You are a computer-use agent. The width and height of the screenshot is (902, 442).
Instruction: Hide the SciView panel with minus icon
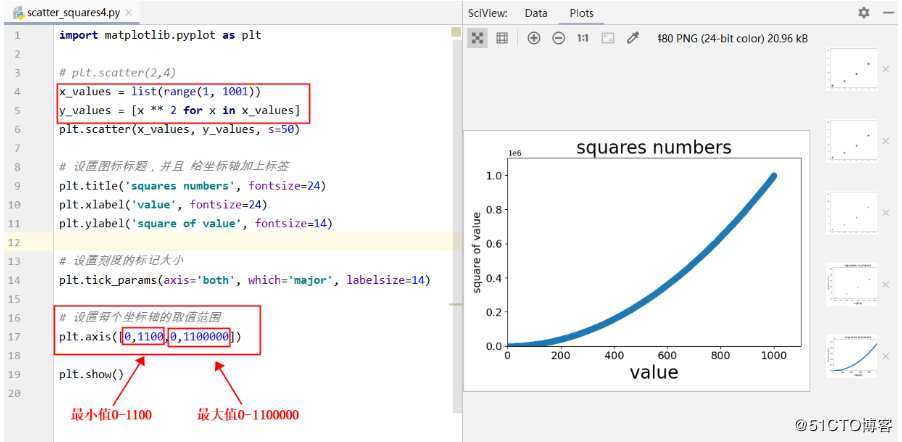click(x=888, y=13)
